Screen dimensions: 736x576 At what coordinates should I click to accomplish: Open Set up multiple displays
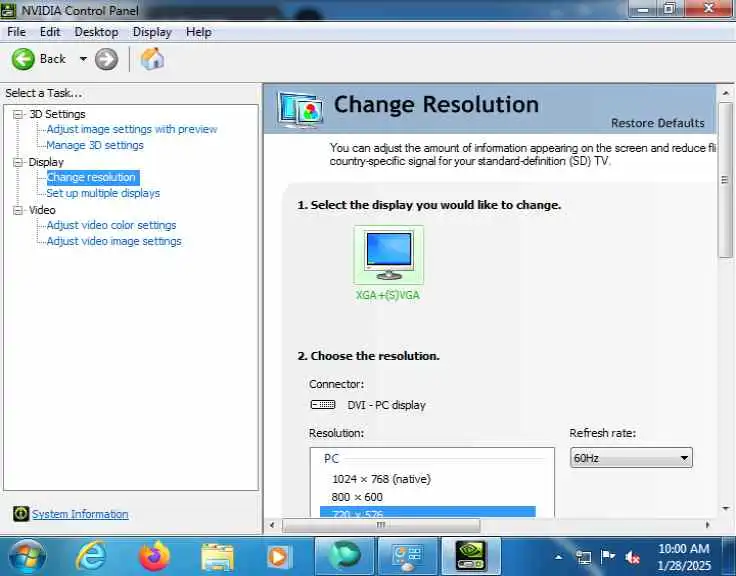103,193
